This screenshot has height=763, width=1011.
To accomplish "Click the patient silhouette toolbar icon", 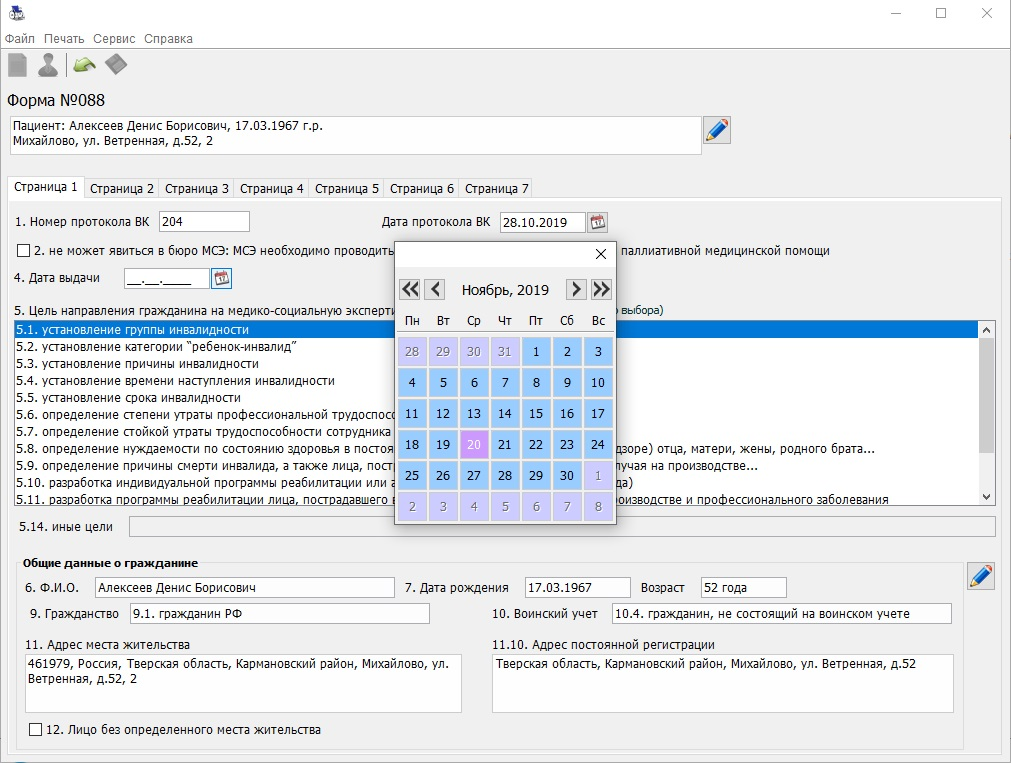I will [x=47, y=66].
